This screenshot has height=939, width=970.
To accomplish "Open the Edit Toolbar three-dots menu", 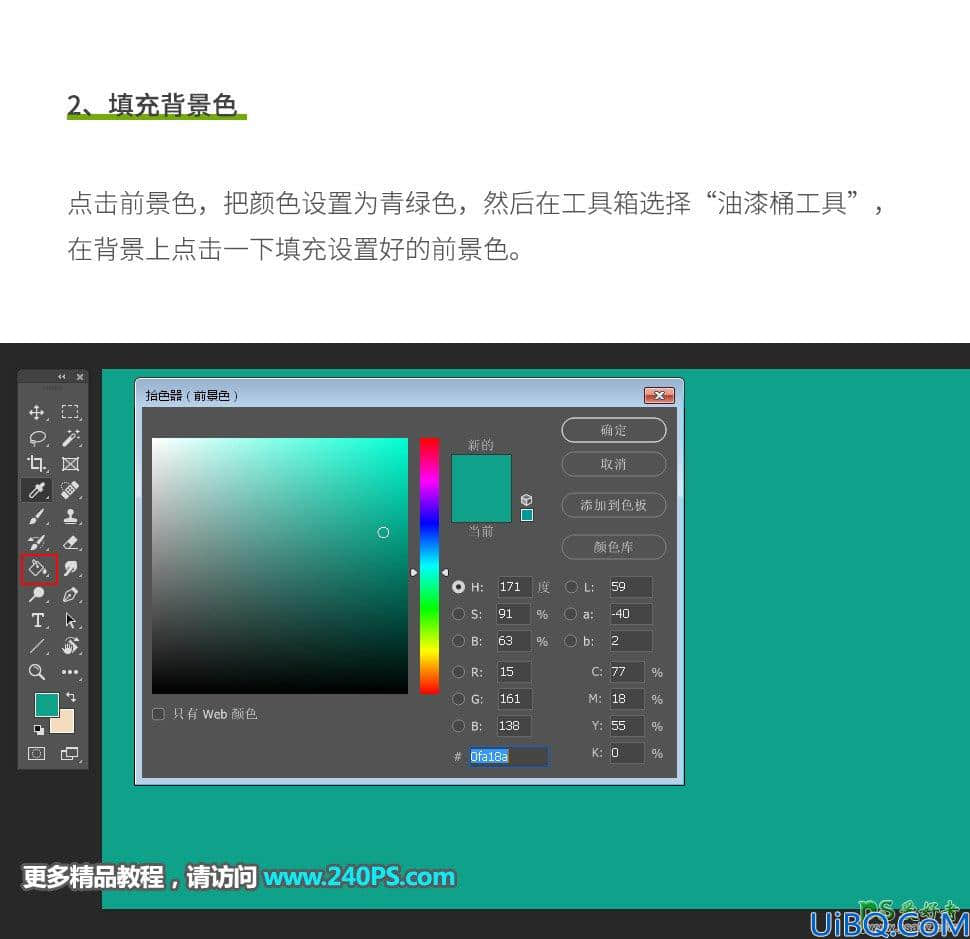I will (x=70, y=672).
